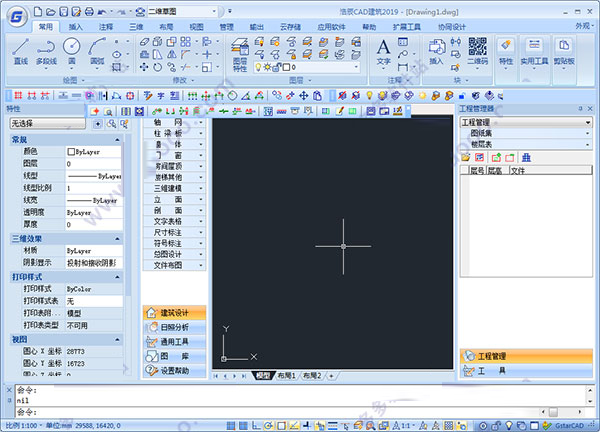600x432 pixels.
Task: Click the 日照分析 panel button
Action: 174,327
